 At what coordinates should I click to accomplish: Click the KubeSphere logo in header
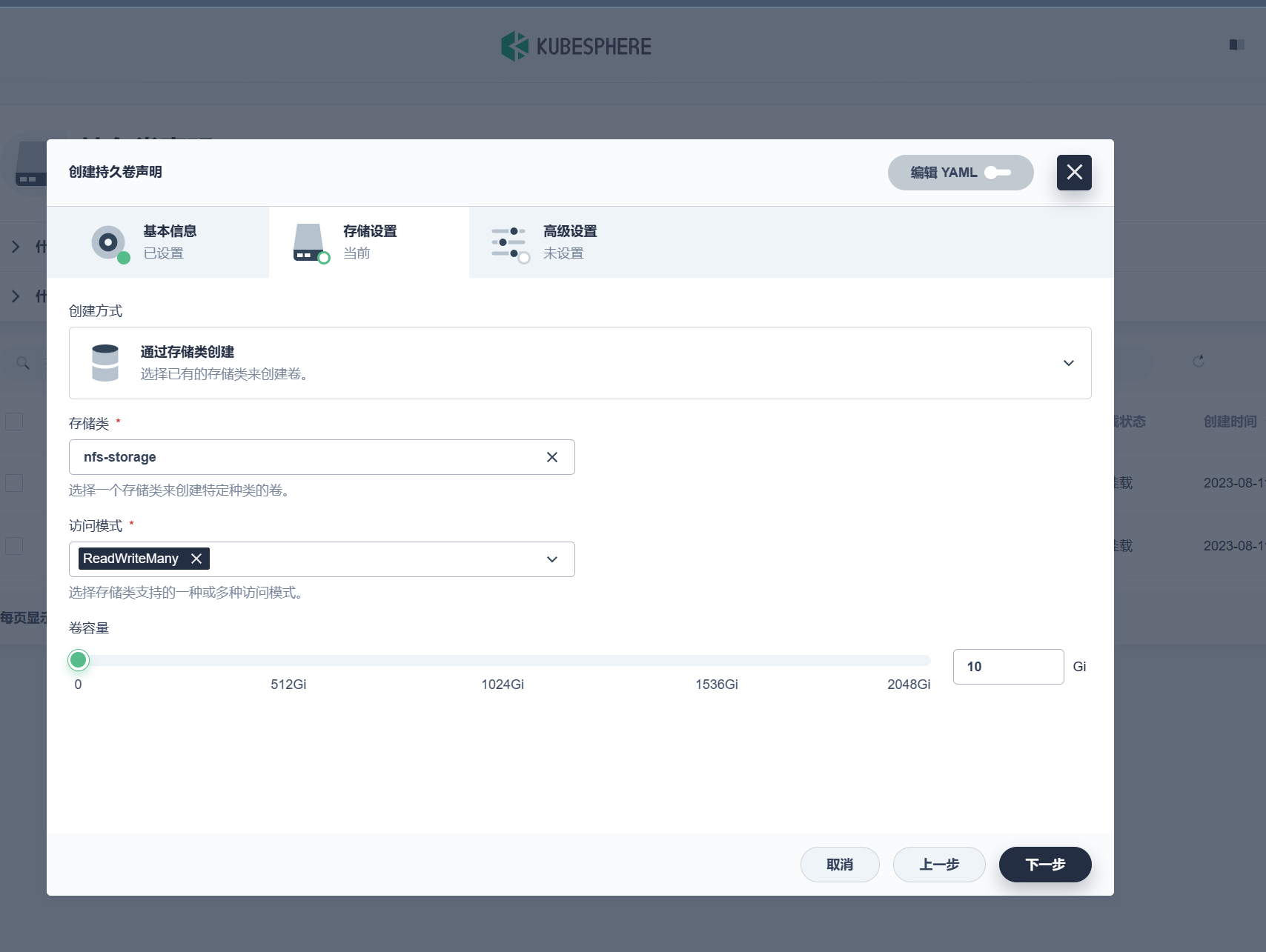click(576, 47)
